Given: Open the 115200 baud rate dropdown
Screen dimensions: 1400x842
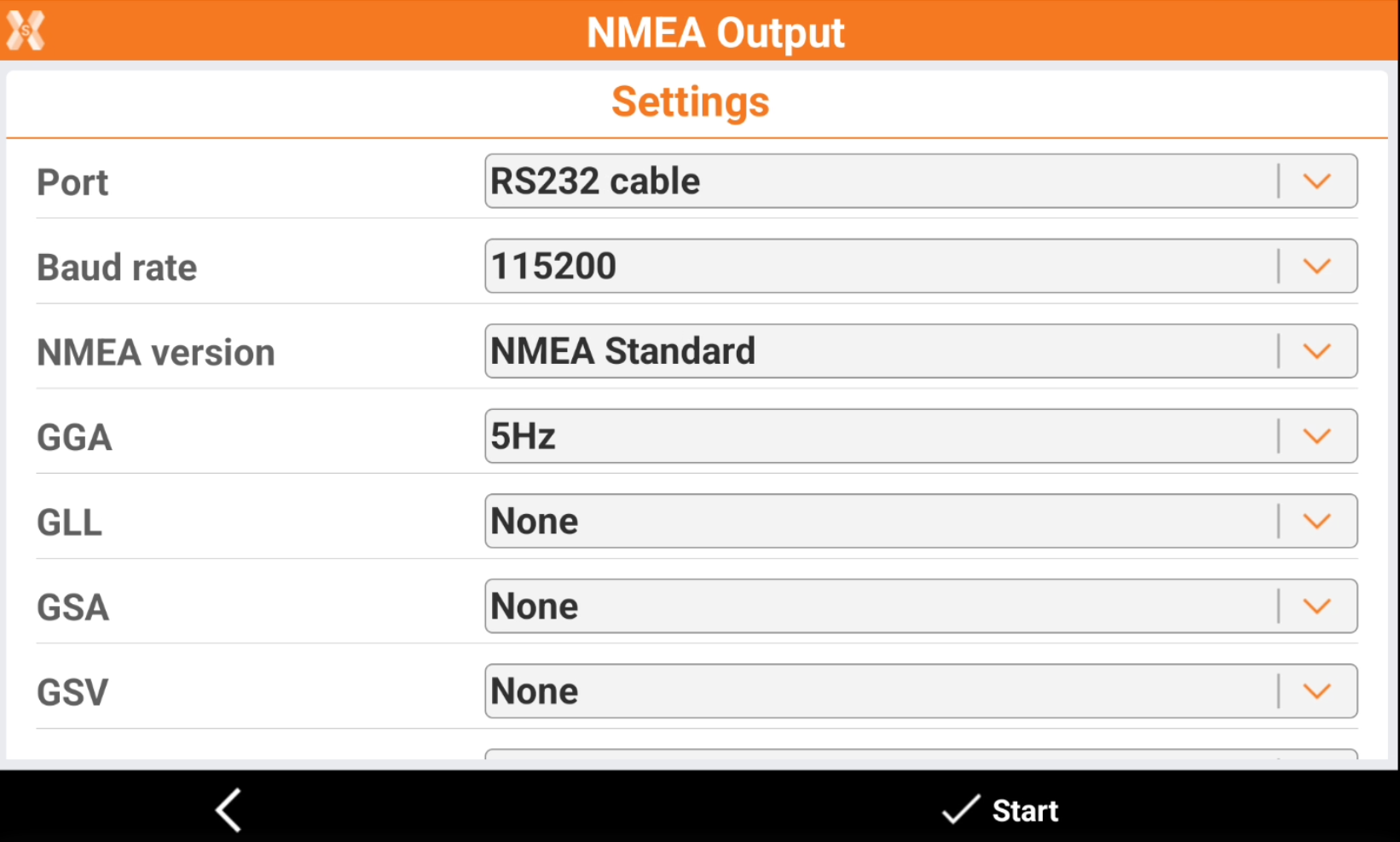Looking at the screenshot, I should pos(878,267).
